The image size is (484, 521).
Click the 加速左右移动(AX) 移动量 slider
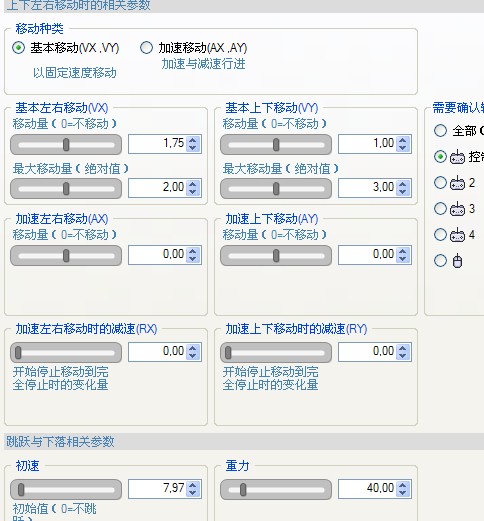click(x=66, y=256)
